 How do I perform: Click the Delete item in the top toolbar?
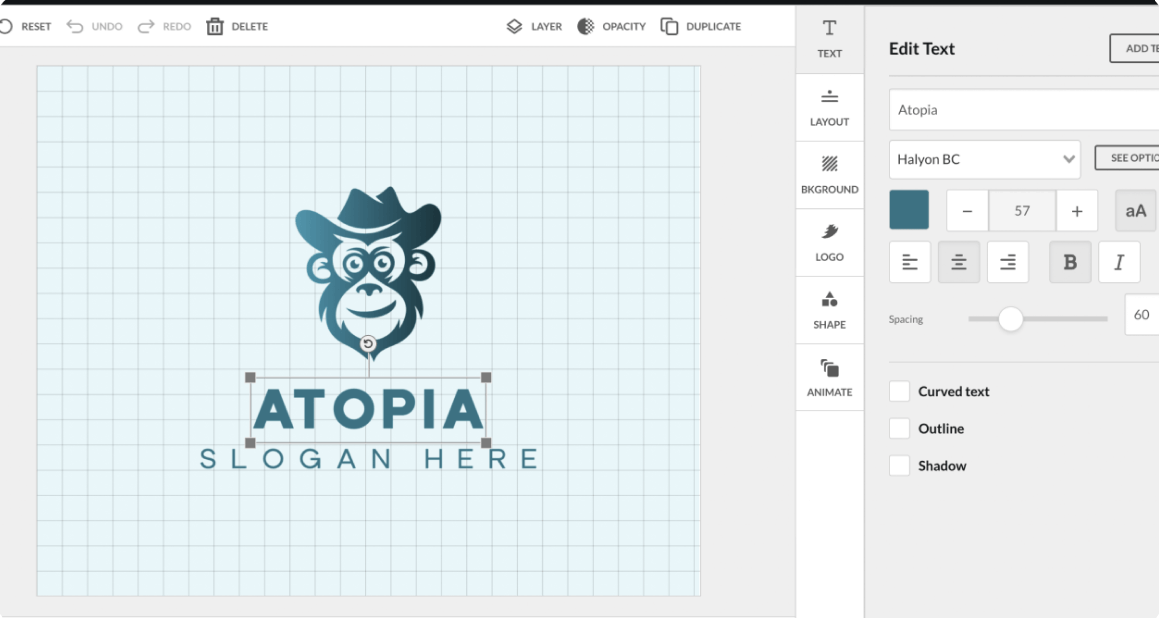coord(236,26)
